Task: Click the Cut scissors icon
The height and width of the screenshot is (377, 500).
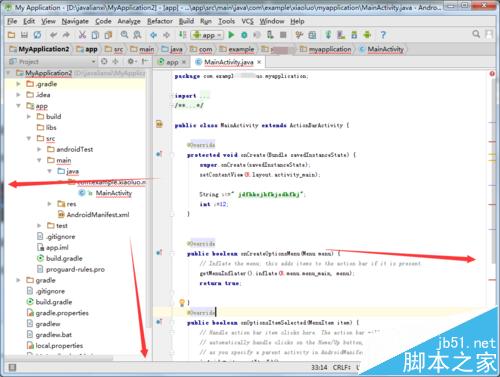Action: click(82, 35)
